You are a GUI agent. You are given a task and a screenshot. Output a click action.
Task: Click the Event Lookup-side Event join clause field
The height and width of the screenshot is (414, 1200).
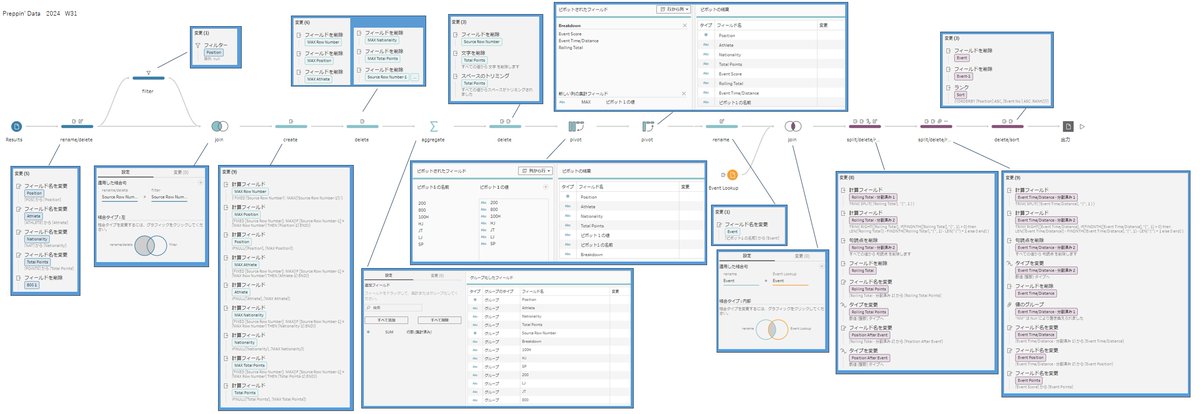click(790, 281)
